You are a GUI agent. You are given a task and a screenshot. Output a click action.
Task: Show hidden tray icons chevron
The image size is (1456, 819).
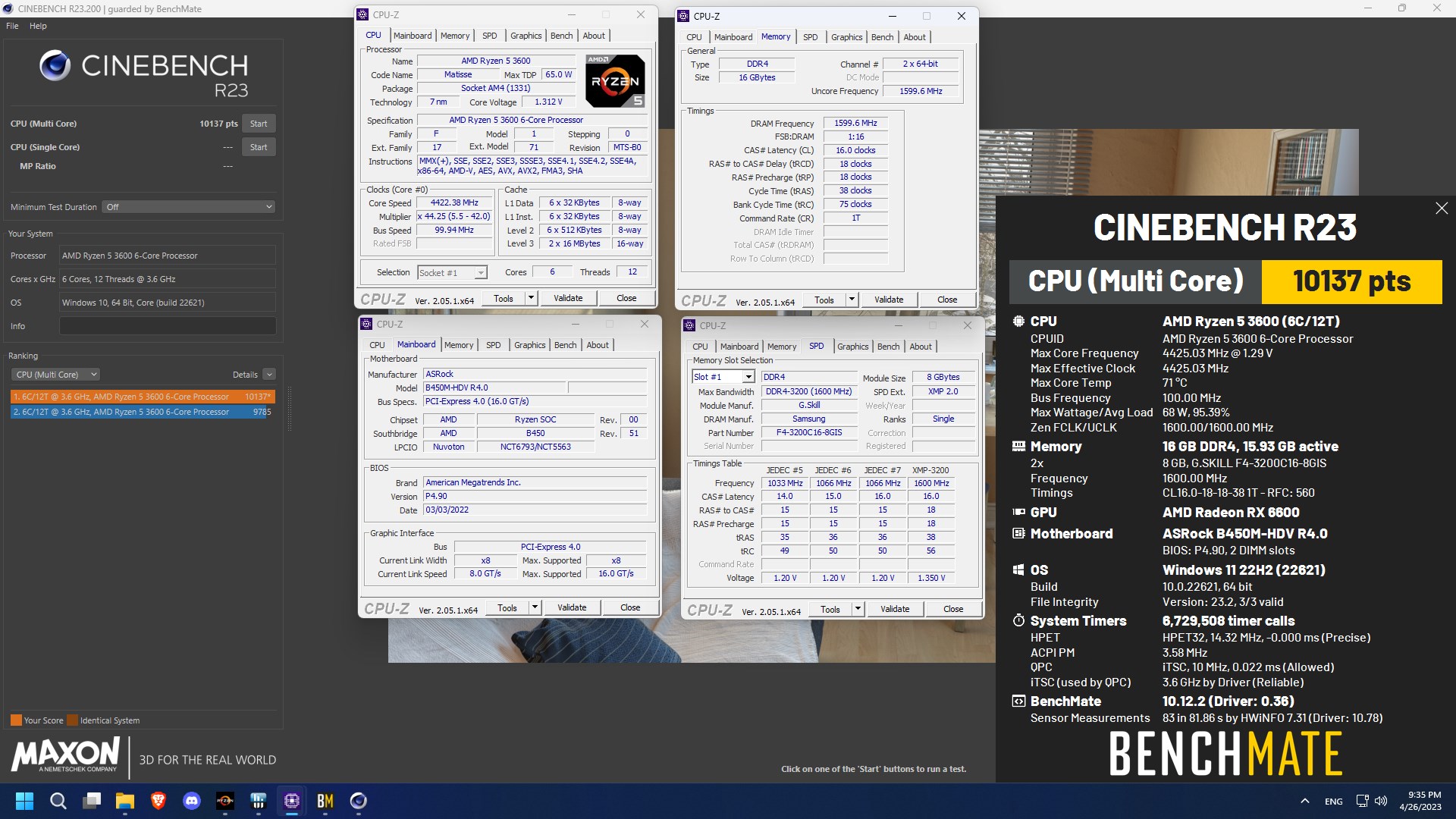coord(1304,801)
